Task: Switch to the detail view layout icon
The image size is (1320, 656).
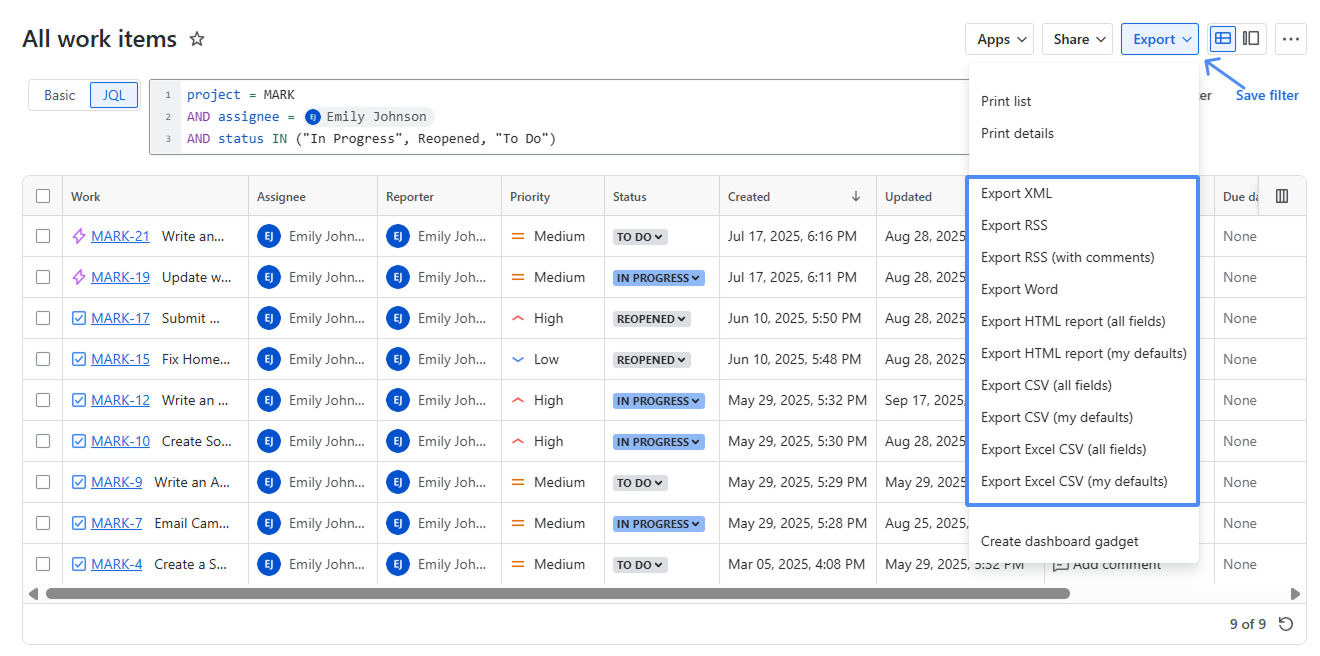Action: pyautogui.click(x=1251, y=38)
